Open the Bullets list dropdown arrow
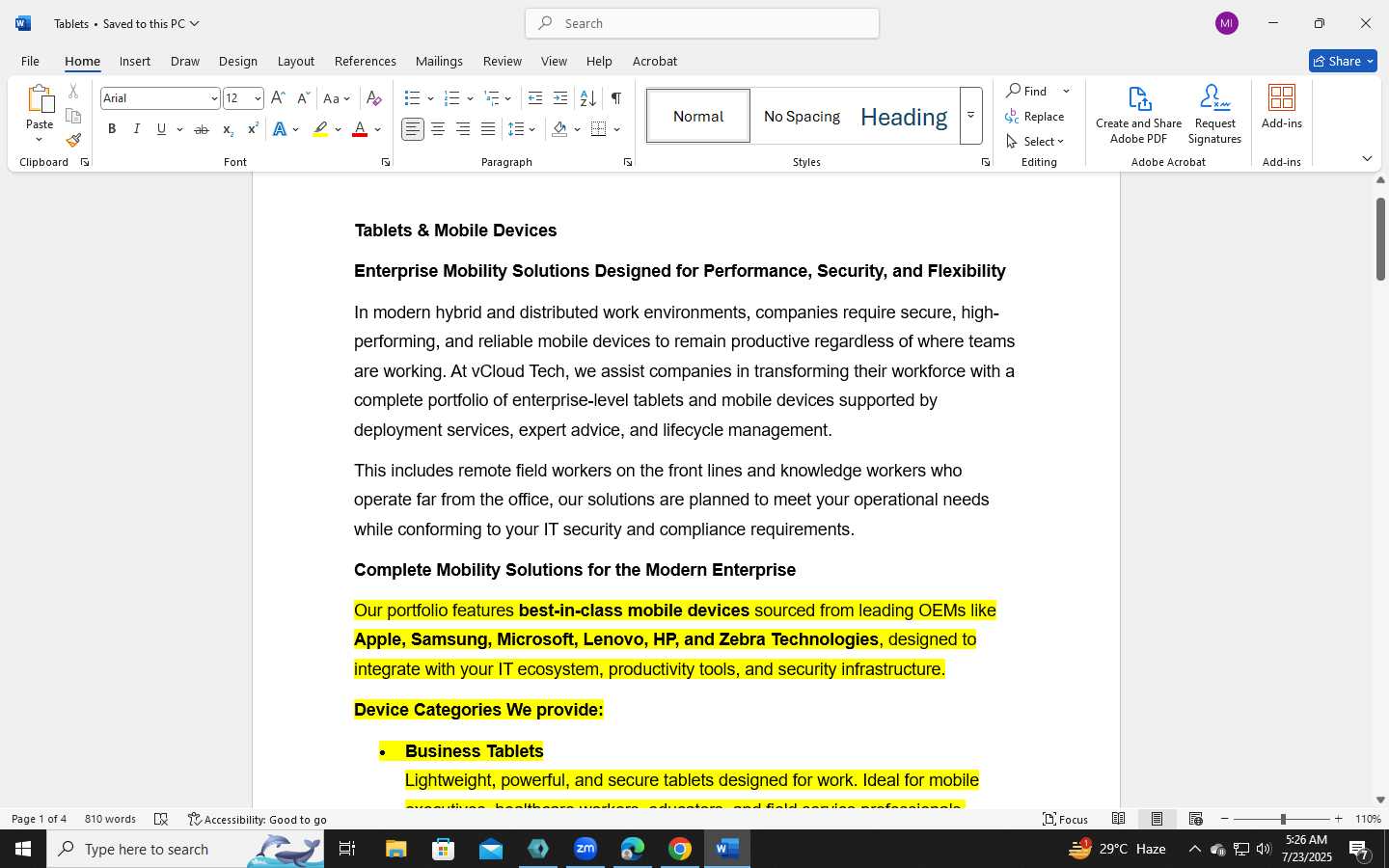Screen dimensions: 1389x868 [x=430, y=98]
